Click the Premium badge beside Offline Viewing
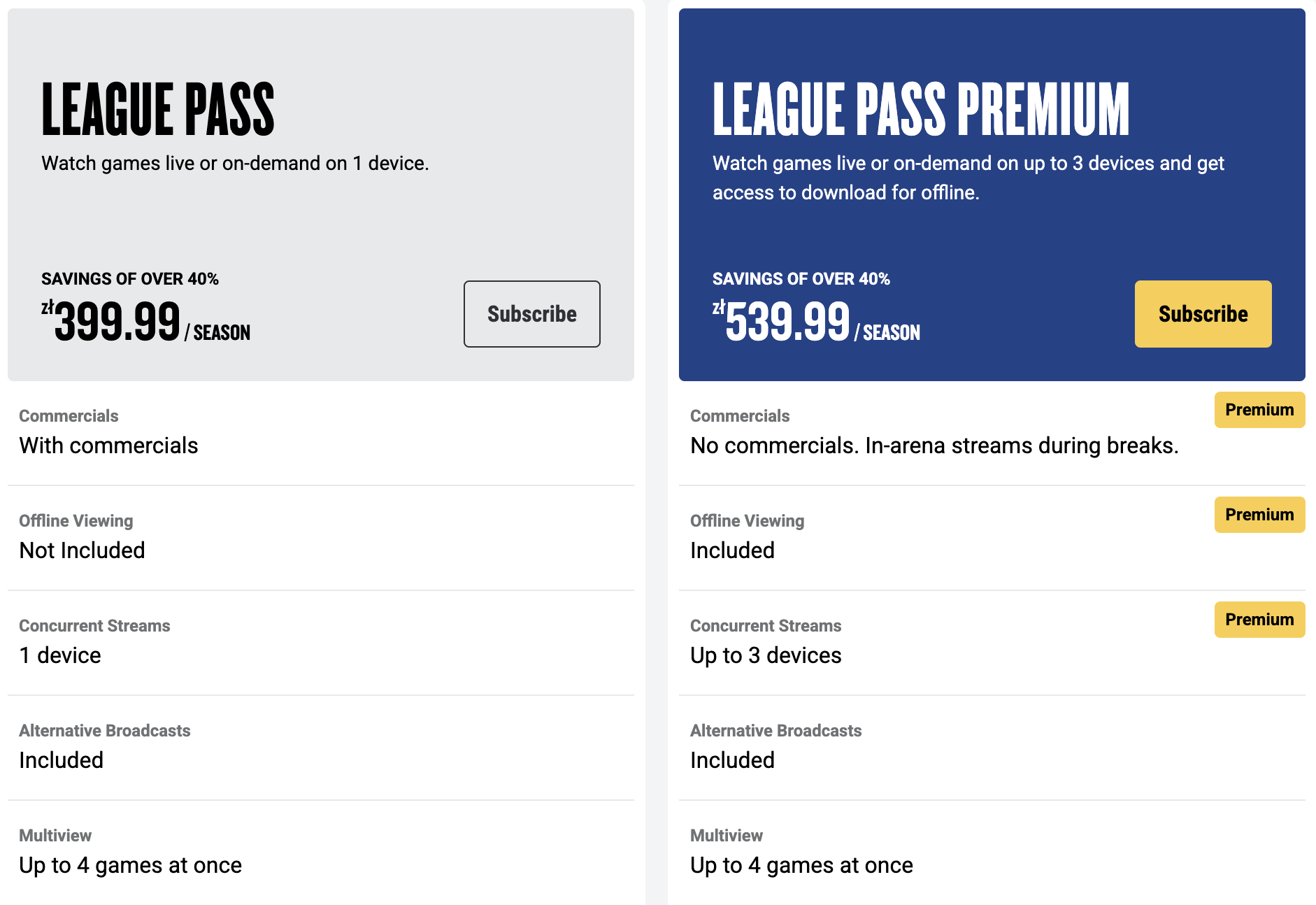The height and width of the screenshot is (905, 1316). 1259,515
